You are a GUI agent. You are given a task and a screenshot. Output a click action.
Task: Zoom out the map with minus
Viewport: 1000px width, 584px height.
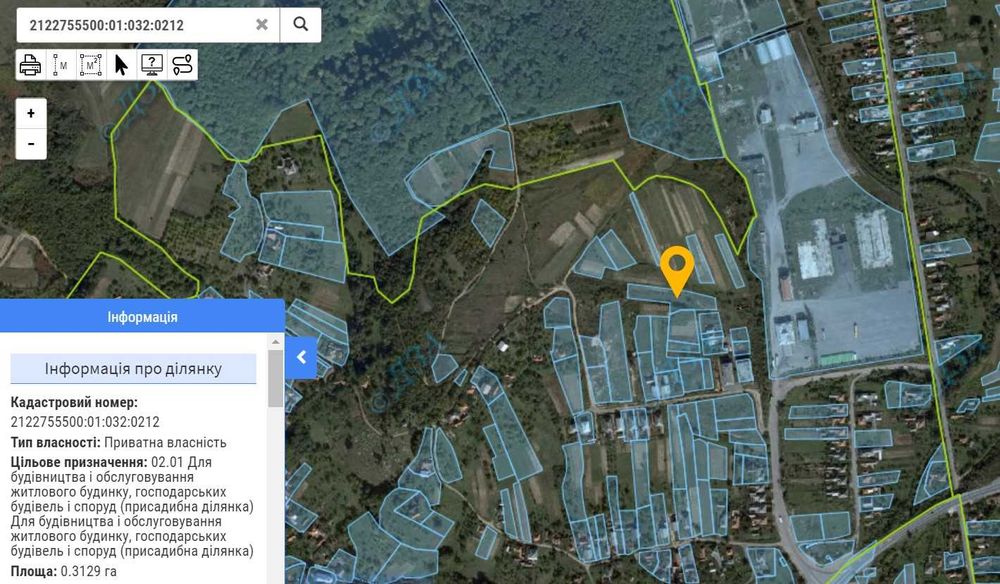(31, 144)
